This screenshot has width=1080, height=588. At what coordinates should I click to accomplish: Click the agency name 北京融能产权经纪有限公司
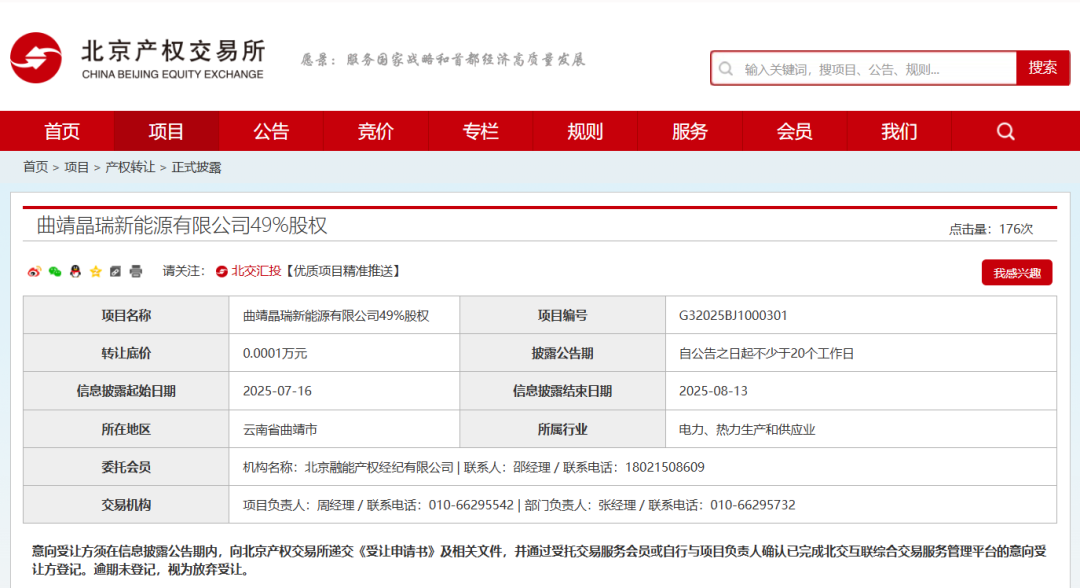[380, 468]
